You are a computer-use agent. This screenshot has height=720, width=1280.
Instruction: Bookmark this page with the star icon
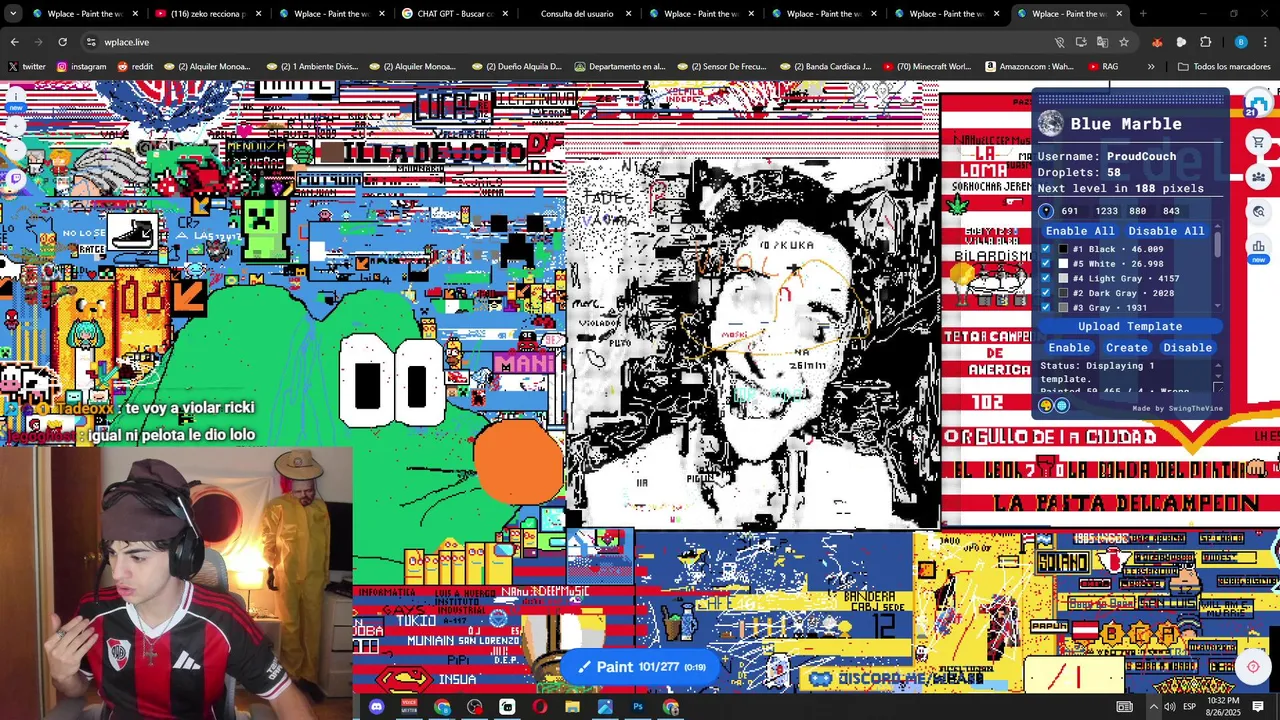click(1124, 42)
